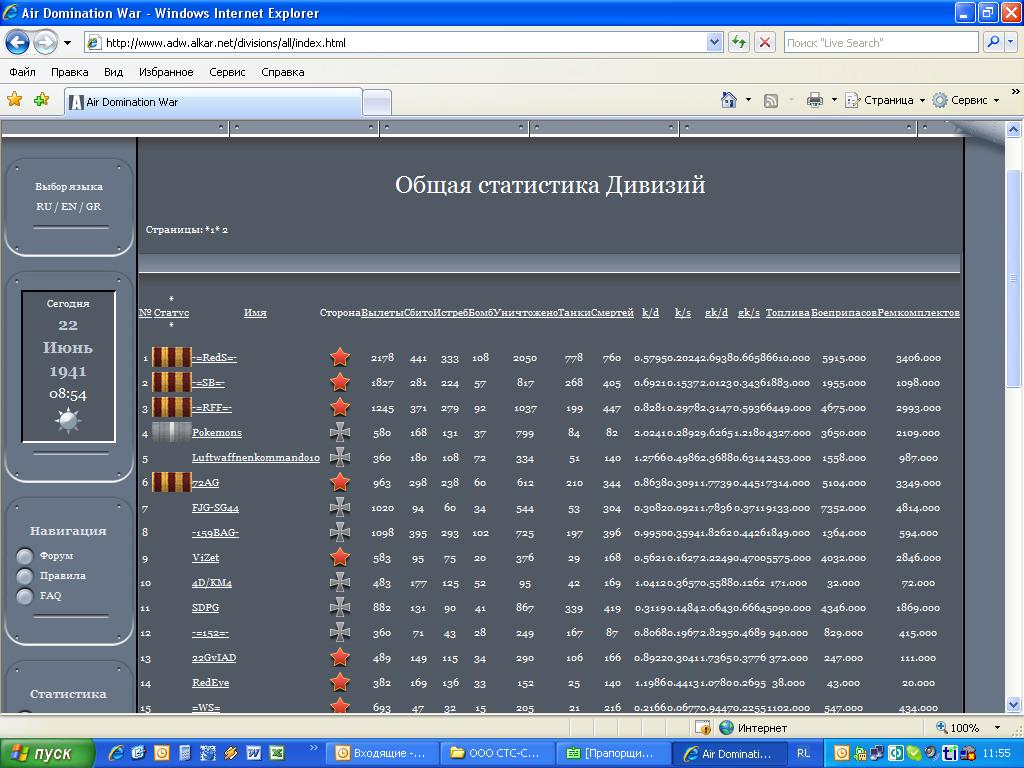This screenshot has height=768, width=1024.
Task: Click the printer icon in the toolbar
Action: [x=814, y=100]
